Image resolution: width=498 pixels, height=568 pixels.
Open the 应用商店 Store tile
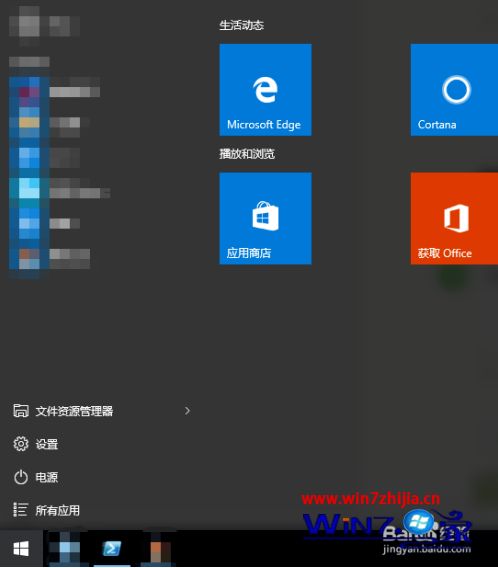[265, 218]
